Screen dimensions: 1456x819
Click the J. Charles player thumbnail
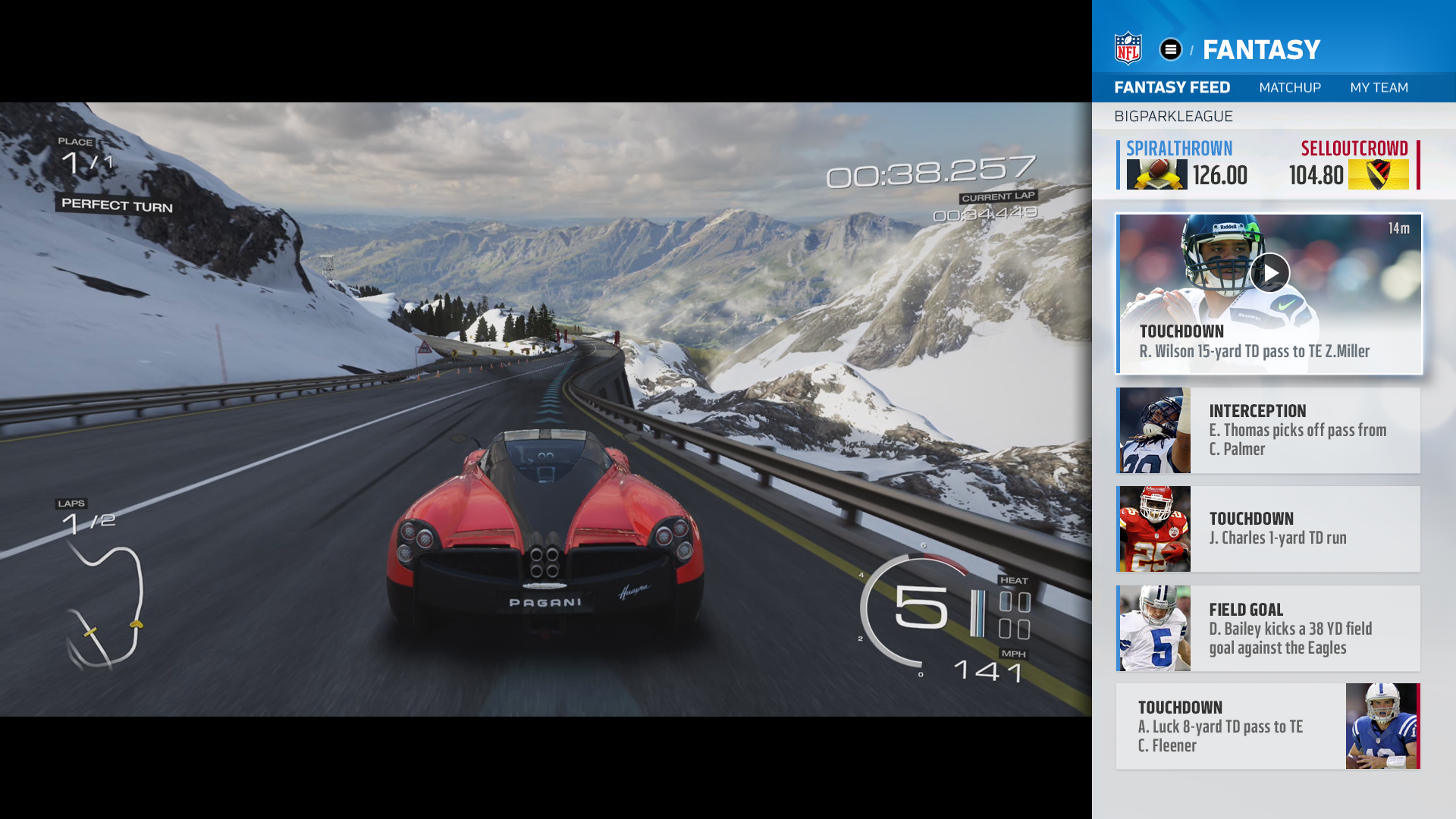pyautogui.click(x=1155, y=529)
